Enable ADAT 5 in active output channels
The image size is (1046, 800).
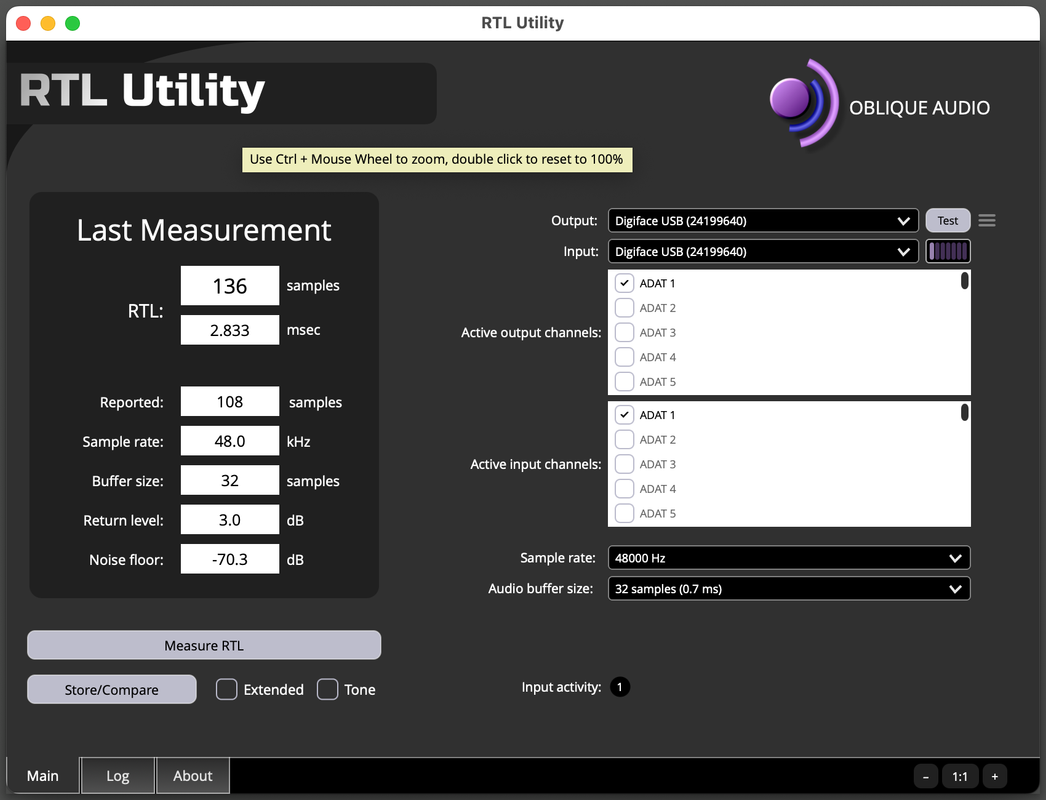[624, 382]
